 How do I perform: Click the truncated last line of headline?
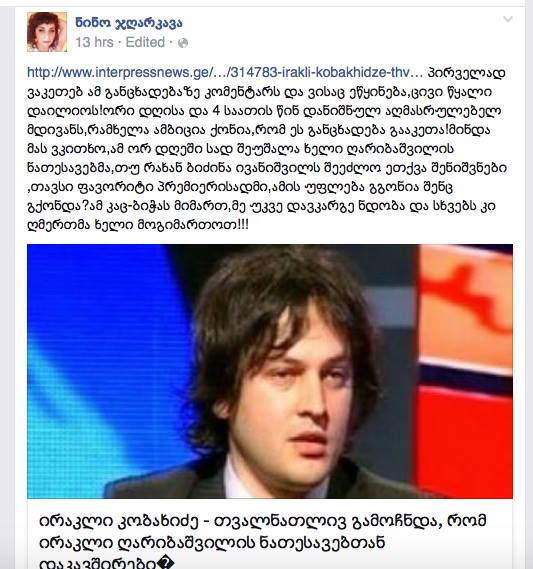[106, 563]
